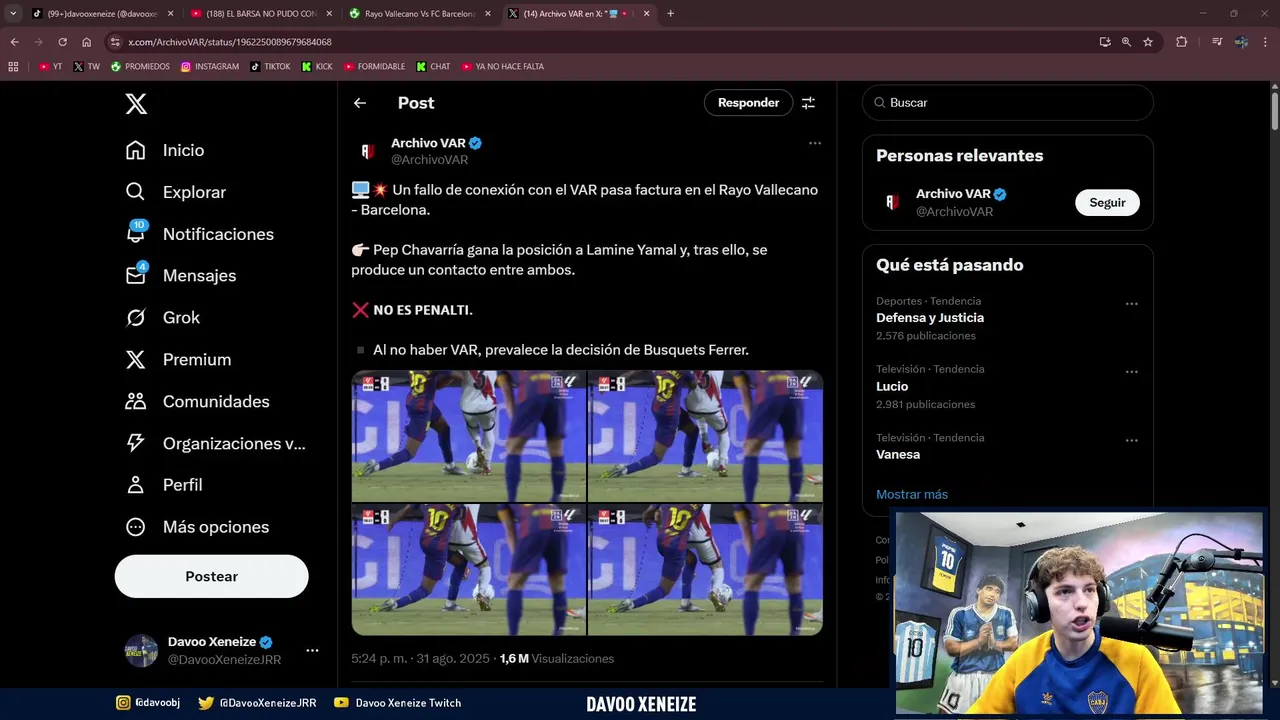Image resolution: width=1280 pixels, height=720 pixels.
Task: Open the apps grid in bookmarks bar
Action: pyautogui.click(x=13, y=67)
